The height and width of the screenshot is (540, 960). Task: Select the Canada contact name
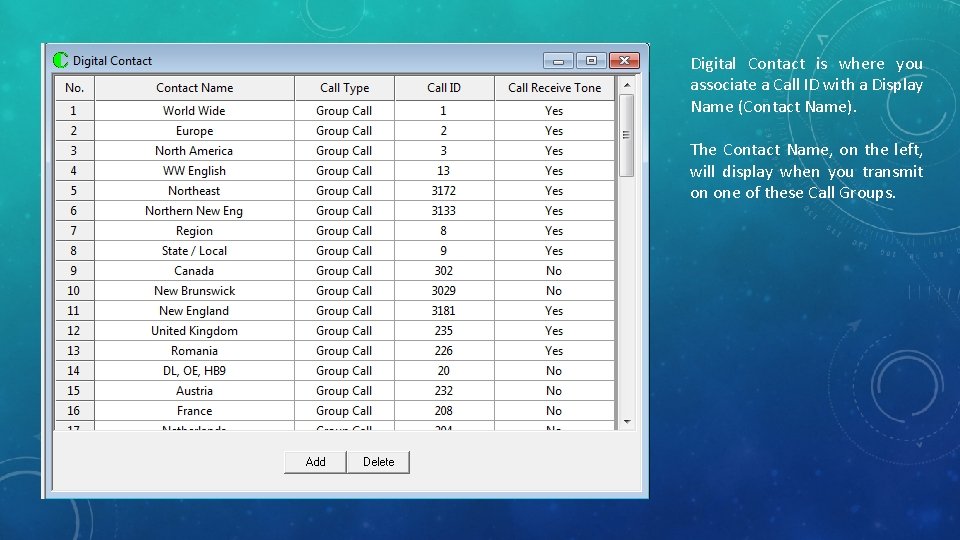[x=195, y=271]
